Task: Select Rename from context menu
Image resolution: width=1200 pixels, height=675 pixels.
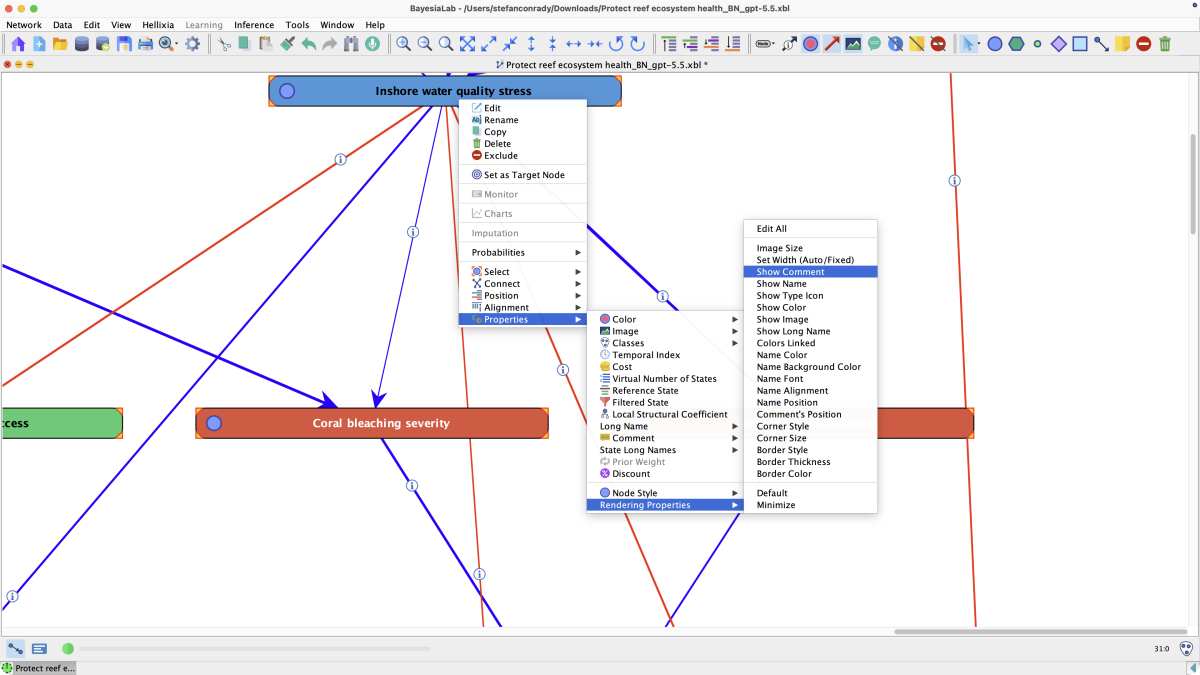Action: pos(523,120)
